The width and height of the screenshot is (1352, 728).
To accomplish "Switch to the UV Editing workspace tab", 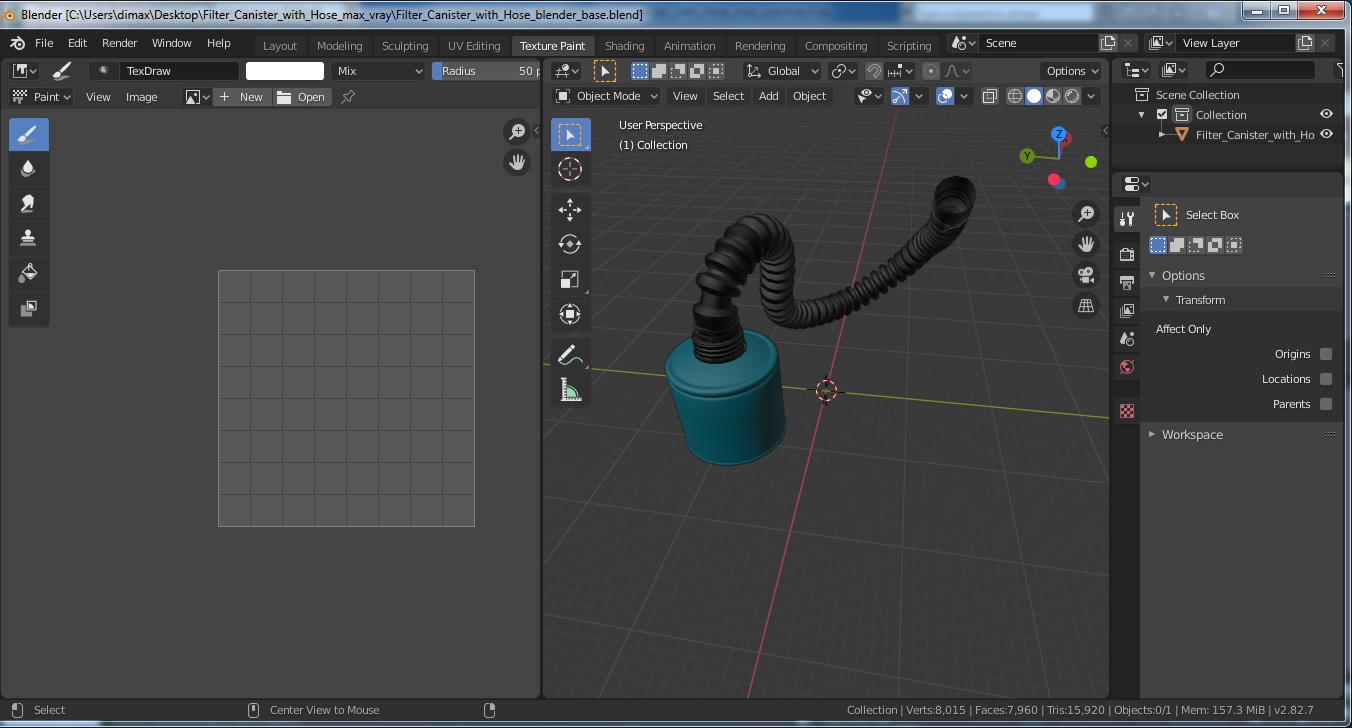I will [474, 46].
